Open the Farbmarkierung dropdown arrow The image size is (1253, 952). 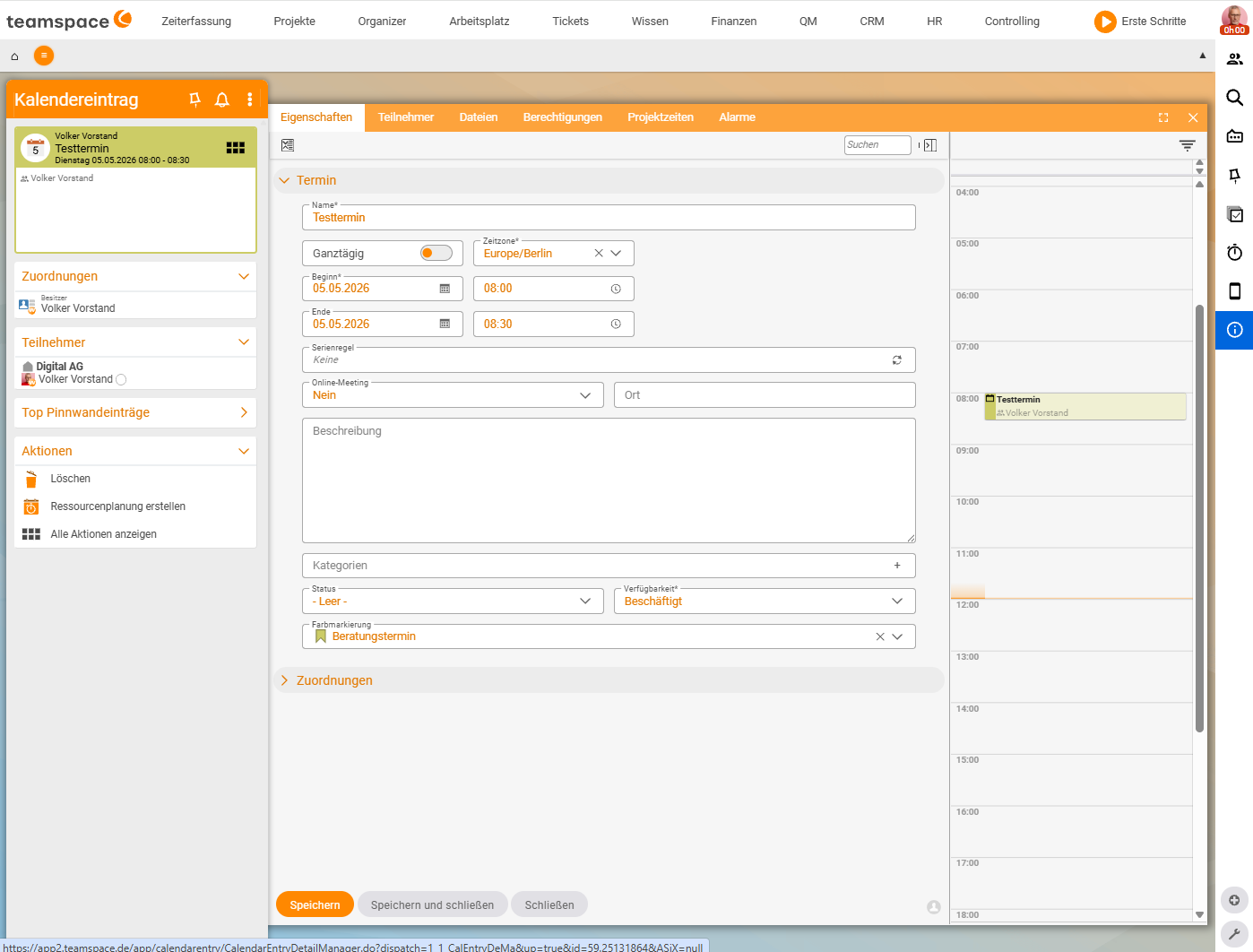(x=897, y=636)
